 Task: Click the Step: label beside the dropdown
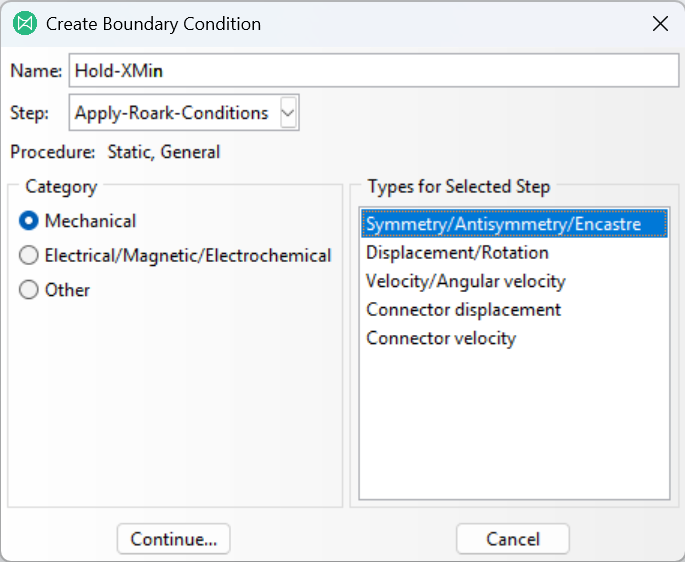(x=30, y=113)
